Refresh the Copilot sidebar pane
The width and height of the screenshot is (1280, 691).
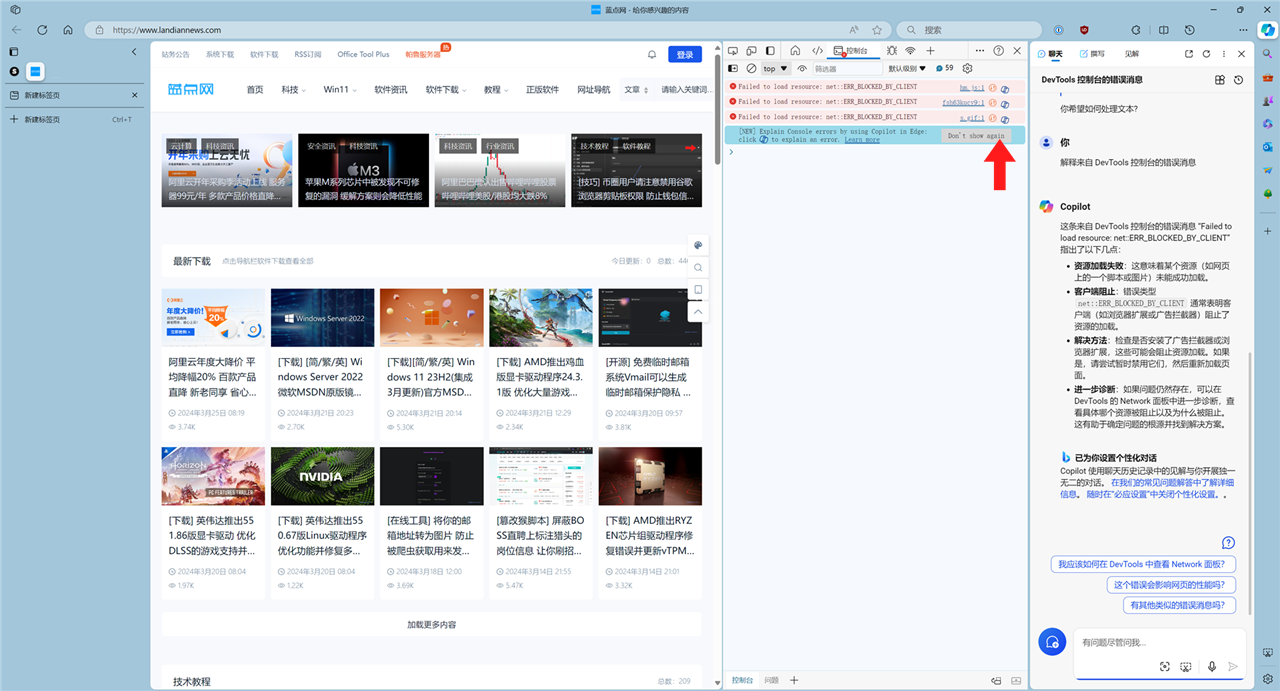tap(1206, 54)
